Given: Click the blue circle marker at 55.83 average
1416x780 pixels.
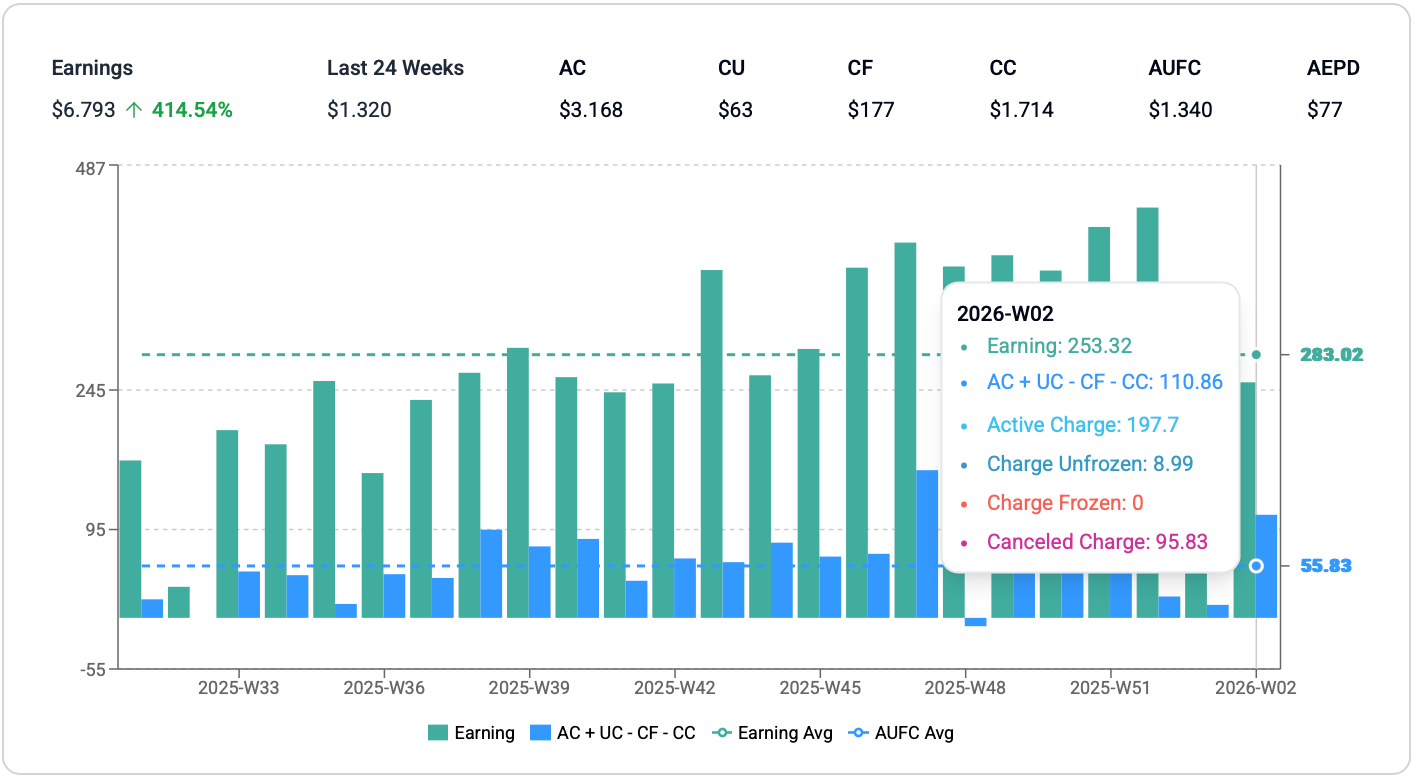Looking at the screenshot, I should pos(1256,566).
